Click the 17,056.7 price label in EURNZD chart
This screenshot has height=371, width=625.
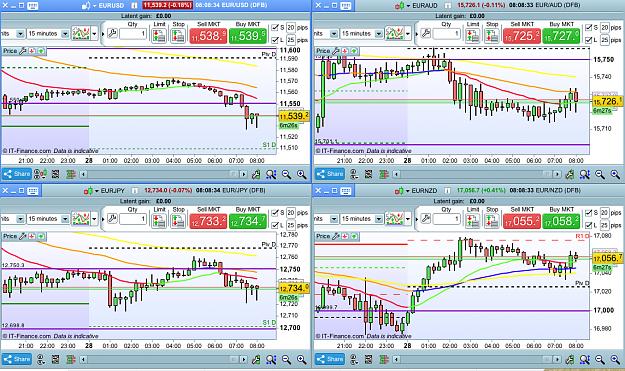point(607,258)
